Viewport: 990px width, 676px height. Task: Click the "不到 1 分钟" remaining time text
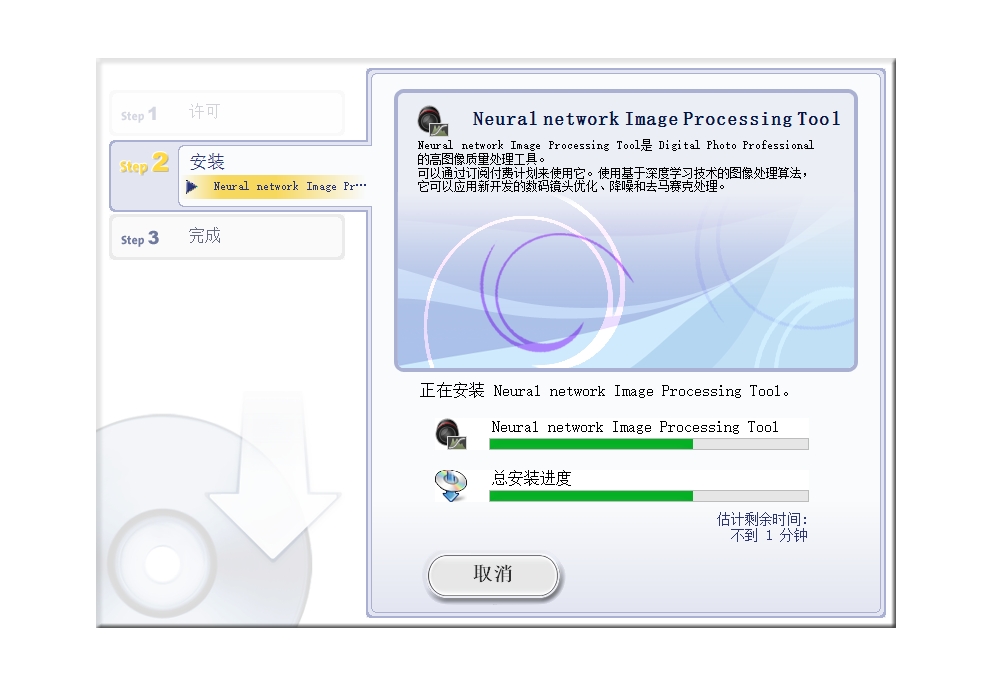[x=768, y=535]
